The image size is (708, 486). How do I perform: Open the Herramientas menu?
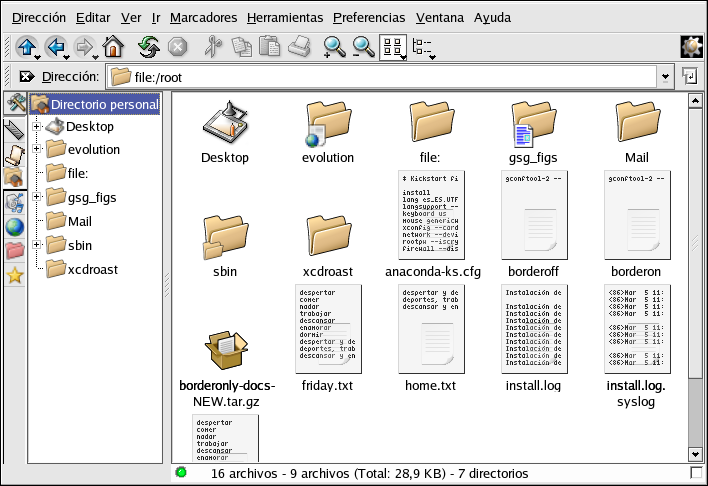(284, 17)
